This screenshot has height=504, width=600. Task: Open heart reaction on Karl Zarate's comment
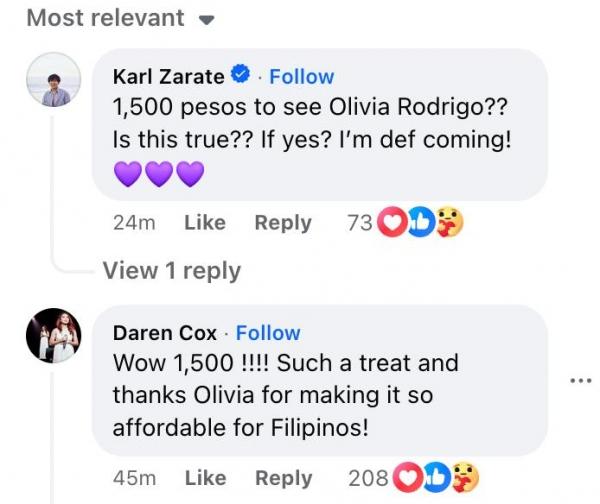392,222
